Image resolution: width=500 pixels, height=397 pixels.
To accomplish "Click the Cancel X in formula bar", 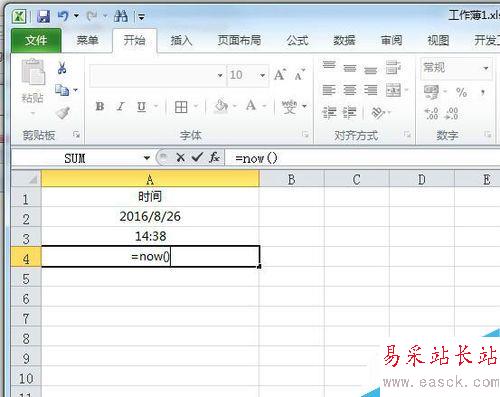I will [180, 157].
